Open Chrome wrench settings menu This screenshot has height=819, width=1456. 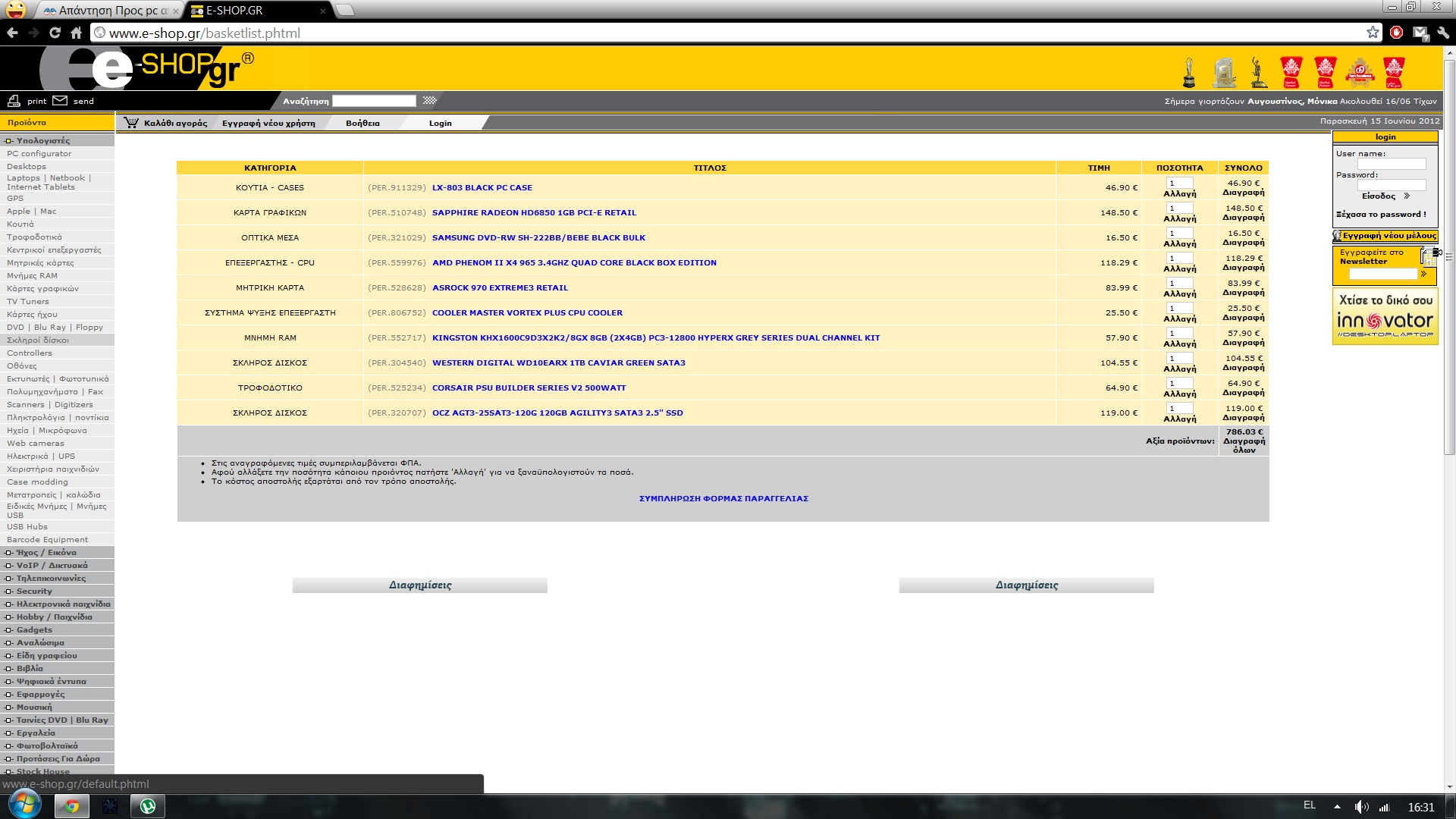point(1443,33)
